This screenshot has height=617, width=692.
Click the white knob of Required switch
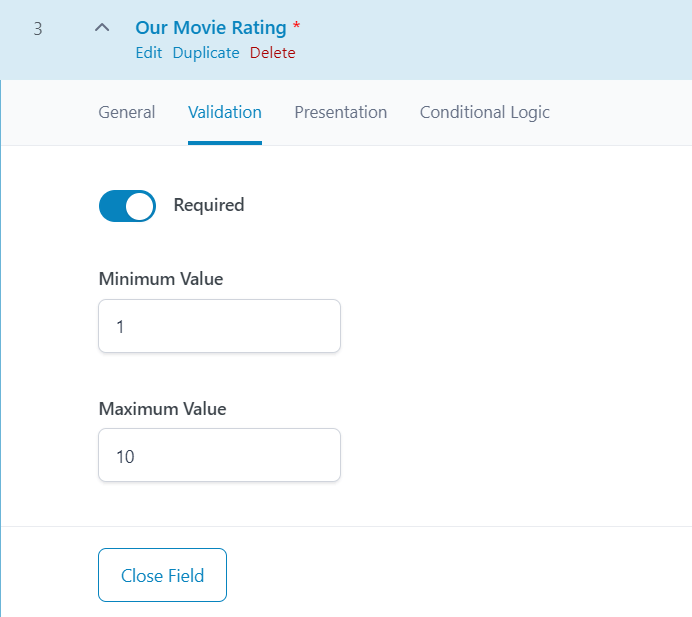(140, 206)
